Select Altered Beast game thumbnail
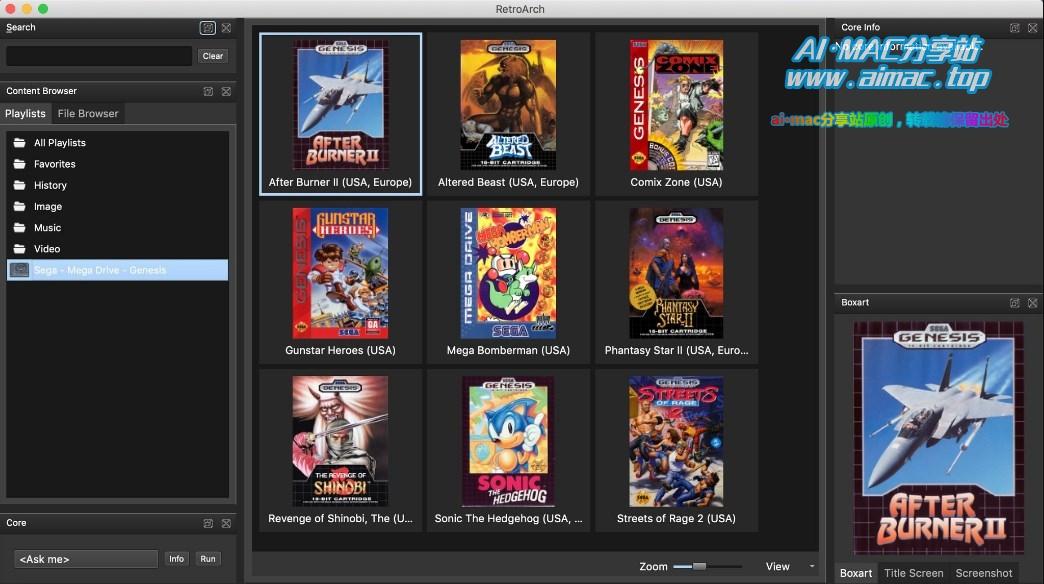This screenshot has width=1044, height=584. [508, 114]
